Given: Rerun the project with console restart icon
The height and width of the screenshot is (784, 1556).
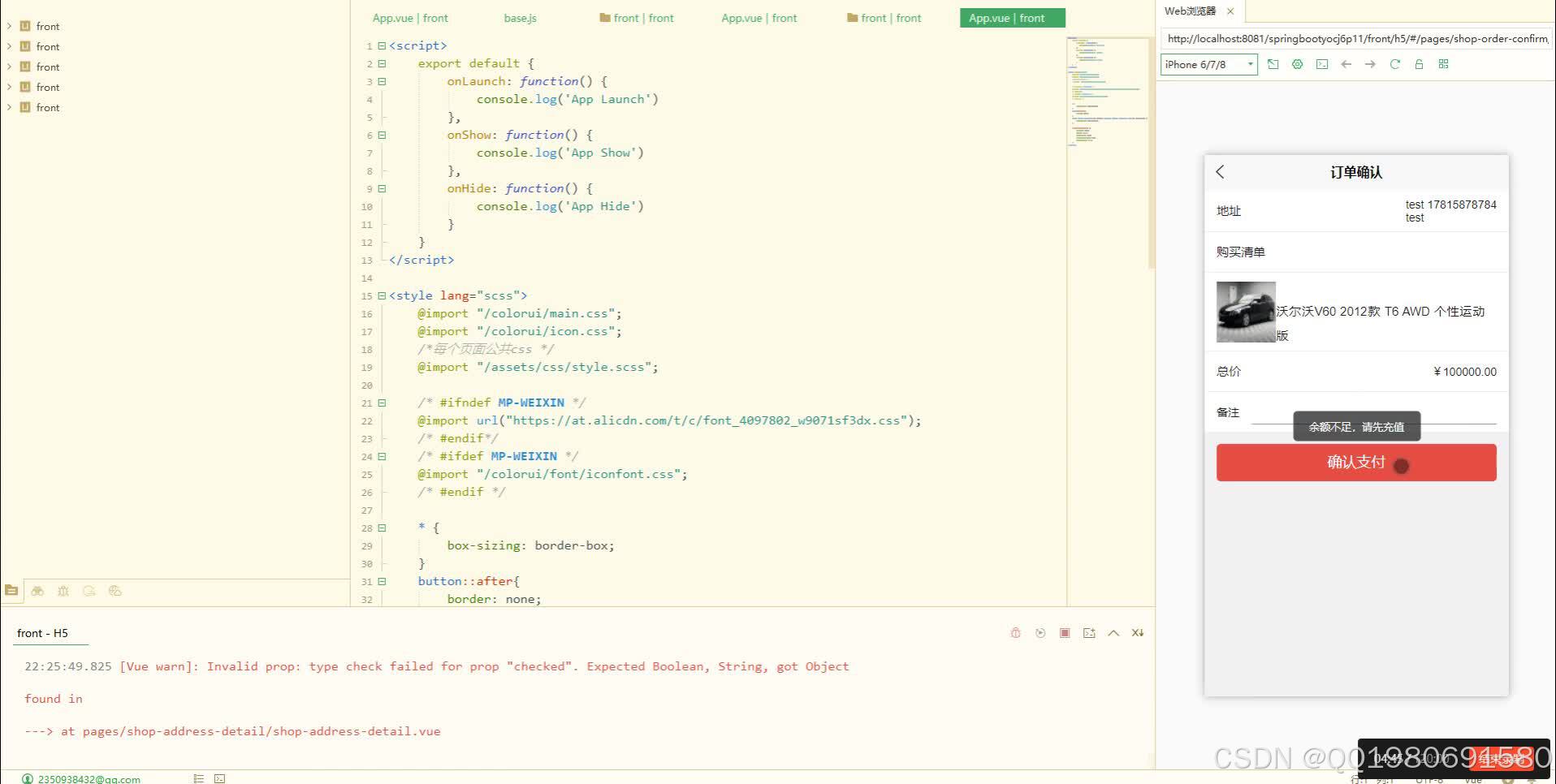Looking at the screenshot, I should (x=1040, y=633).
